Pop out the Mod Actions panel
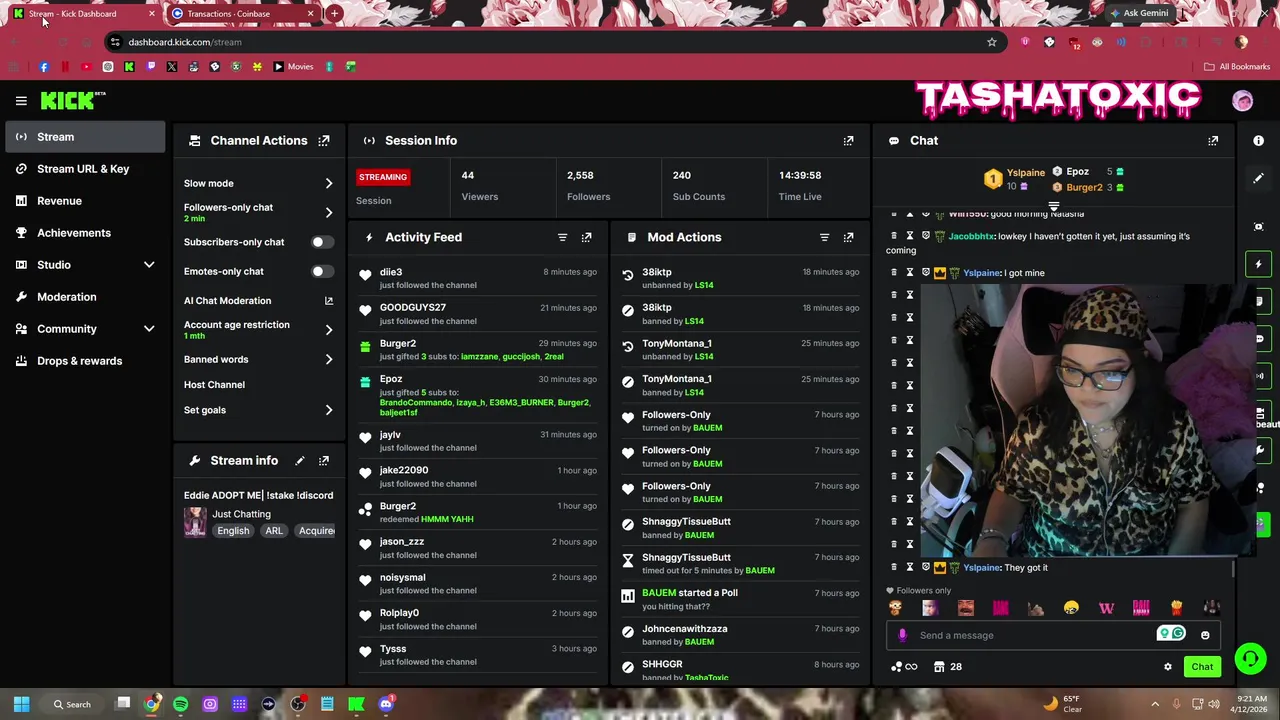 (848, 237)
